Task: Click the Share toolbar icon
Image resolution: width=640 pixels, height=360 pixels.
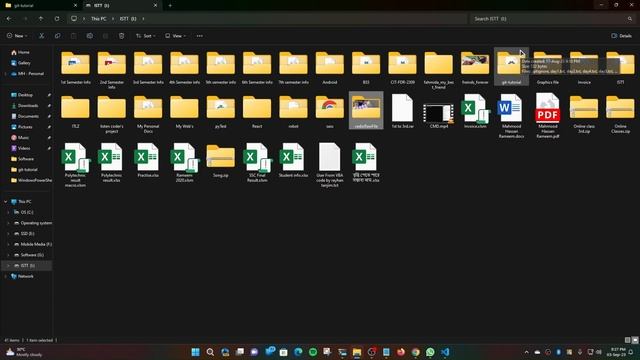Action: (105, 36)
